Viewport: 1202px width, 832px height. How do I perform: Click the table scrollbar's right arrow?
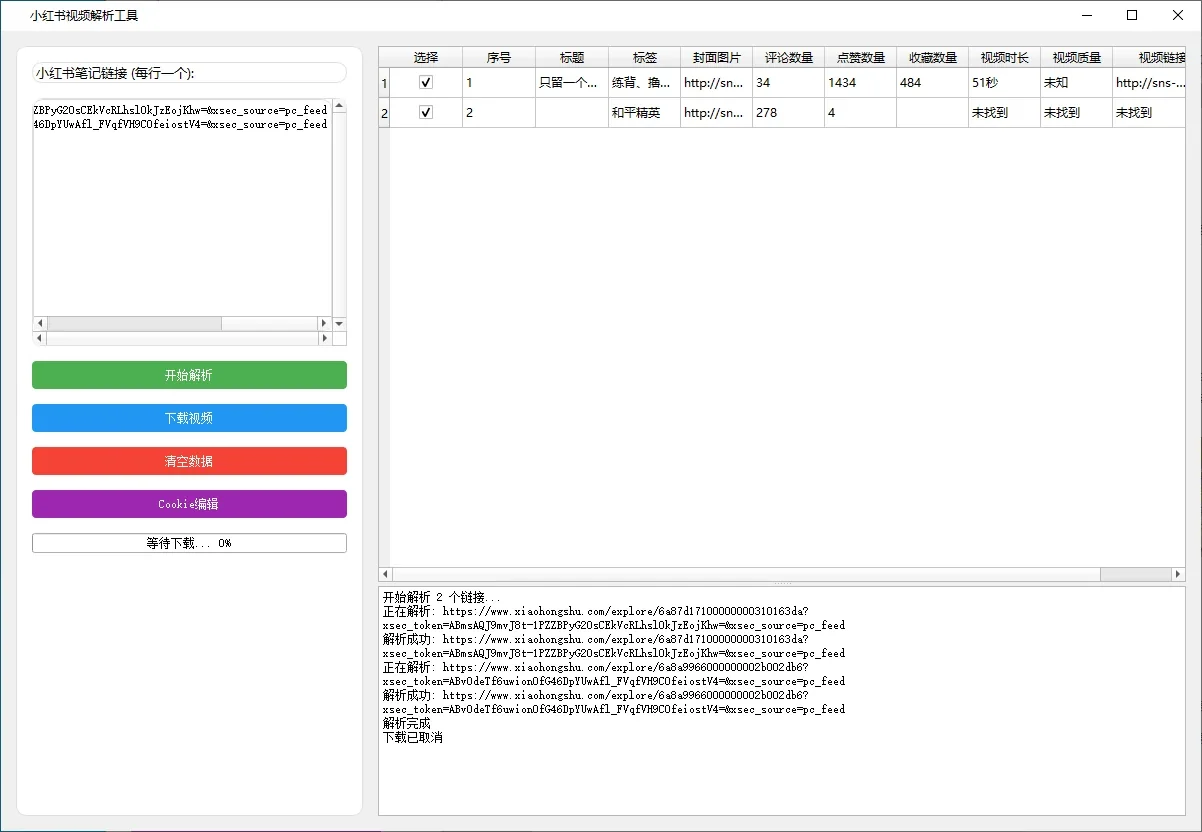pos(1178,575)
